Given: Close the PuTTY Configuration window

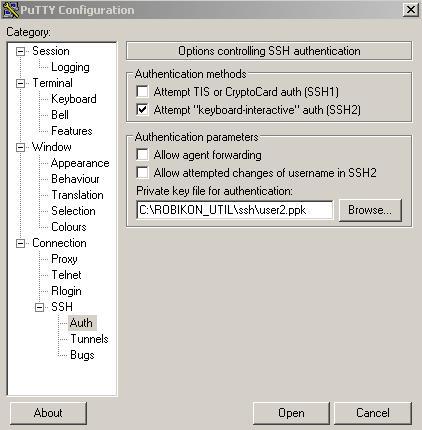Looking at the screenshot, I should point(411,9).
